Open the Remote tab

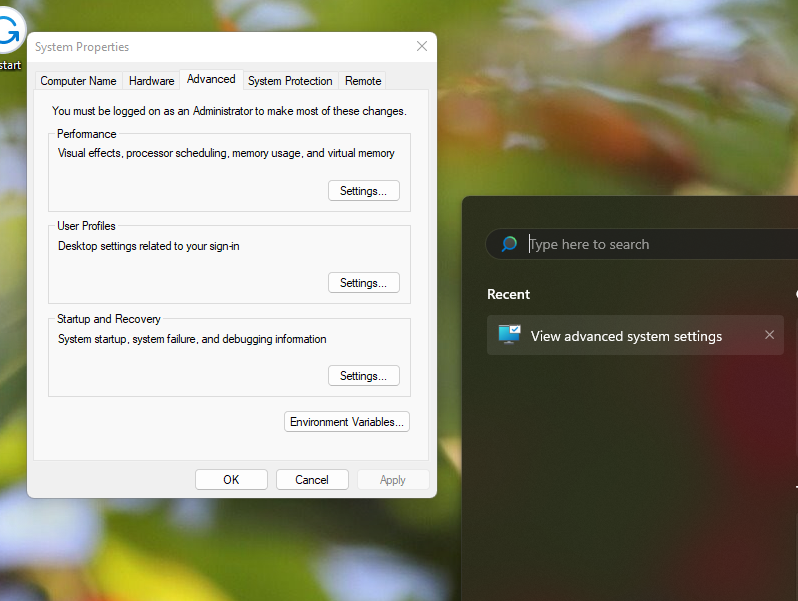click(363, 81)
